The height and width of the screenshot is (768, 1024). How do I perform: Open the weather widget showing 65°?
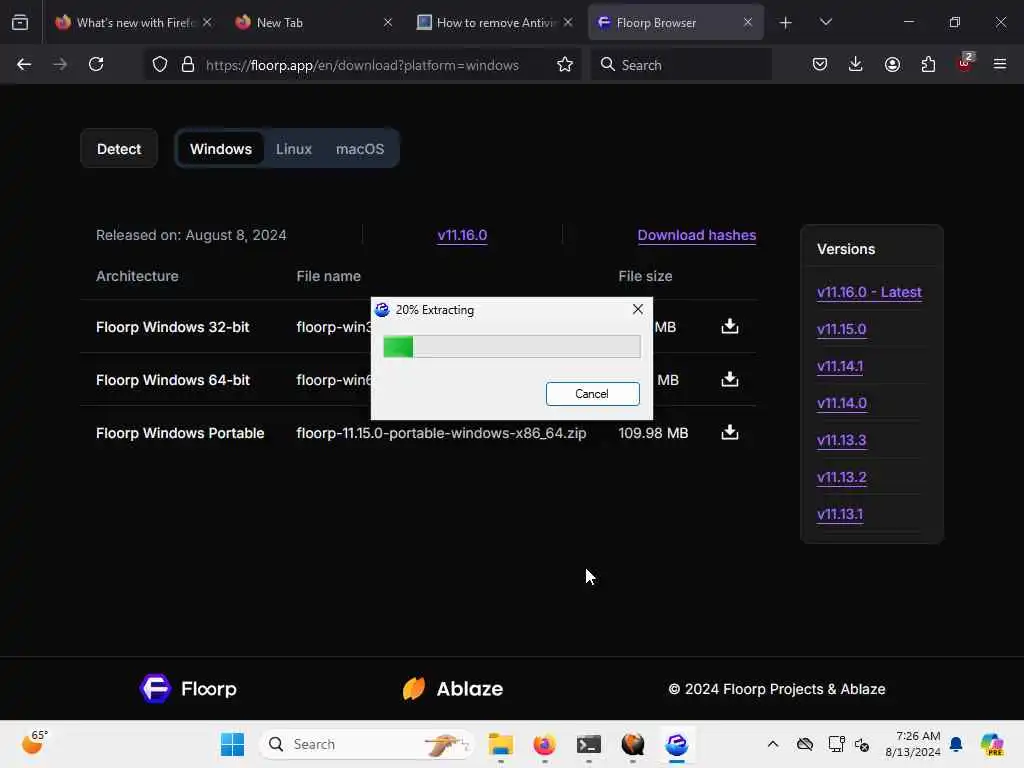(35, 743)
